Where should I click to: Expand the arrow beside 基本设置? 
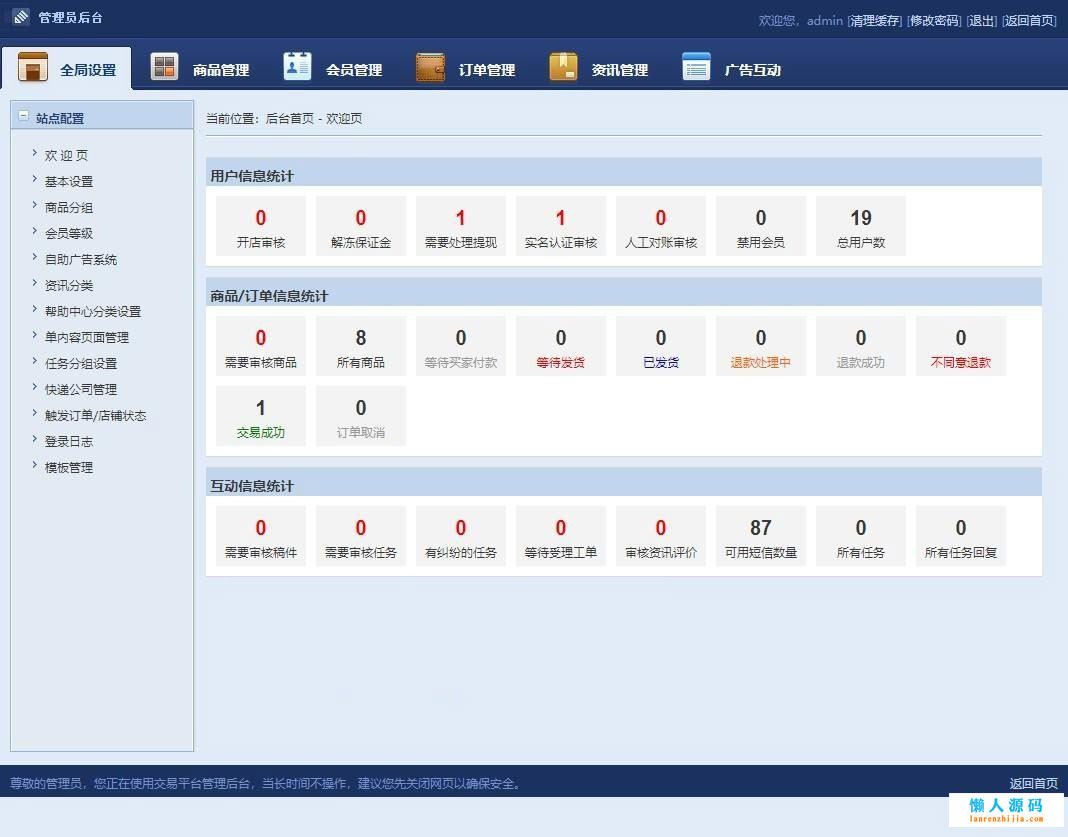click(35, 180)
